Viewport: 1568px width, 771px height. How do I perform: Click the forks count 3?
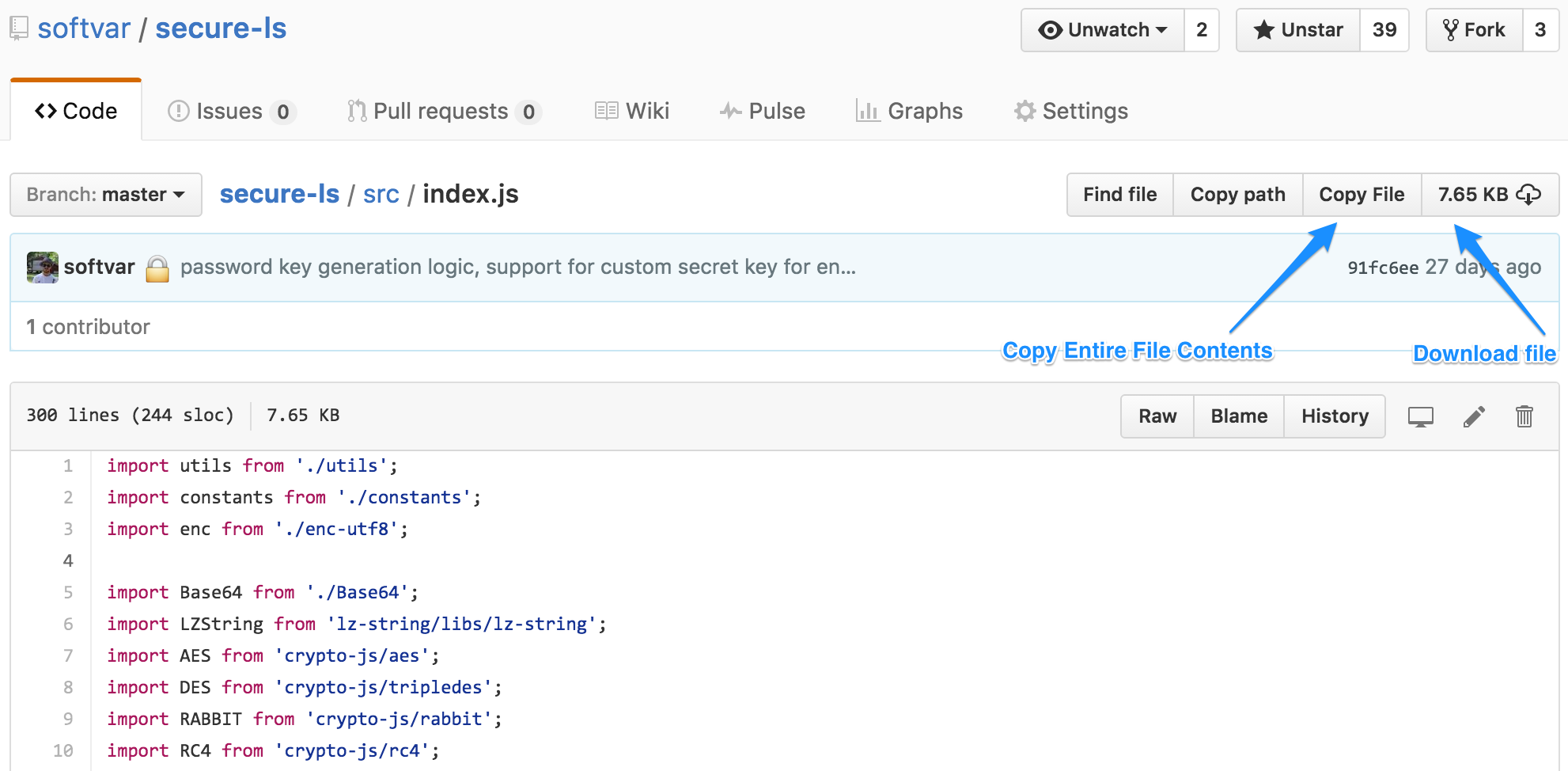pyautogui.click(x=1540, y=30)
